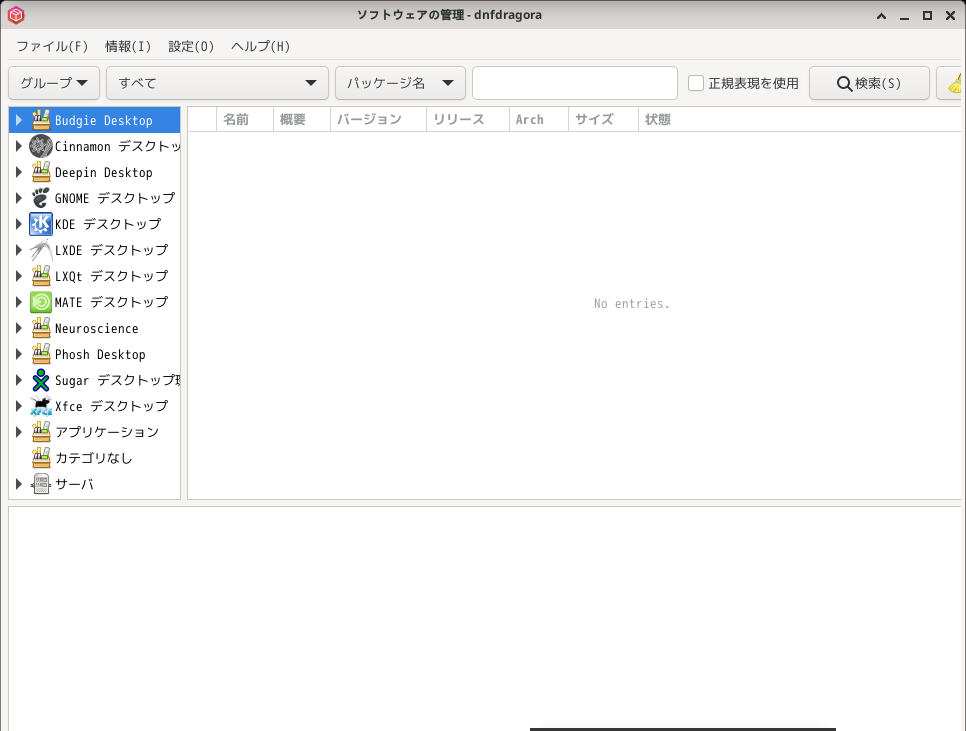Click the broom clear icon button
This screenshot has width=966, height=731.
951,83
